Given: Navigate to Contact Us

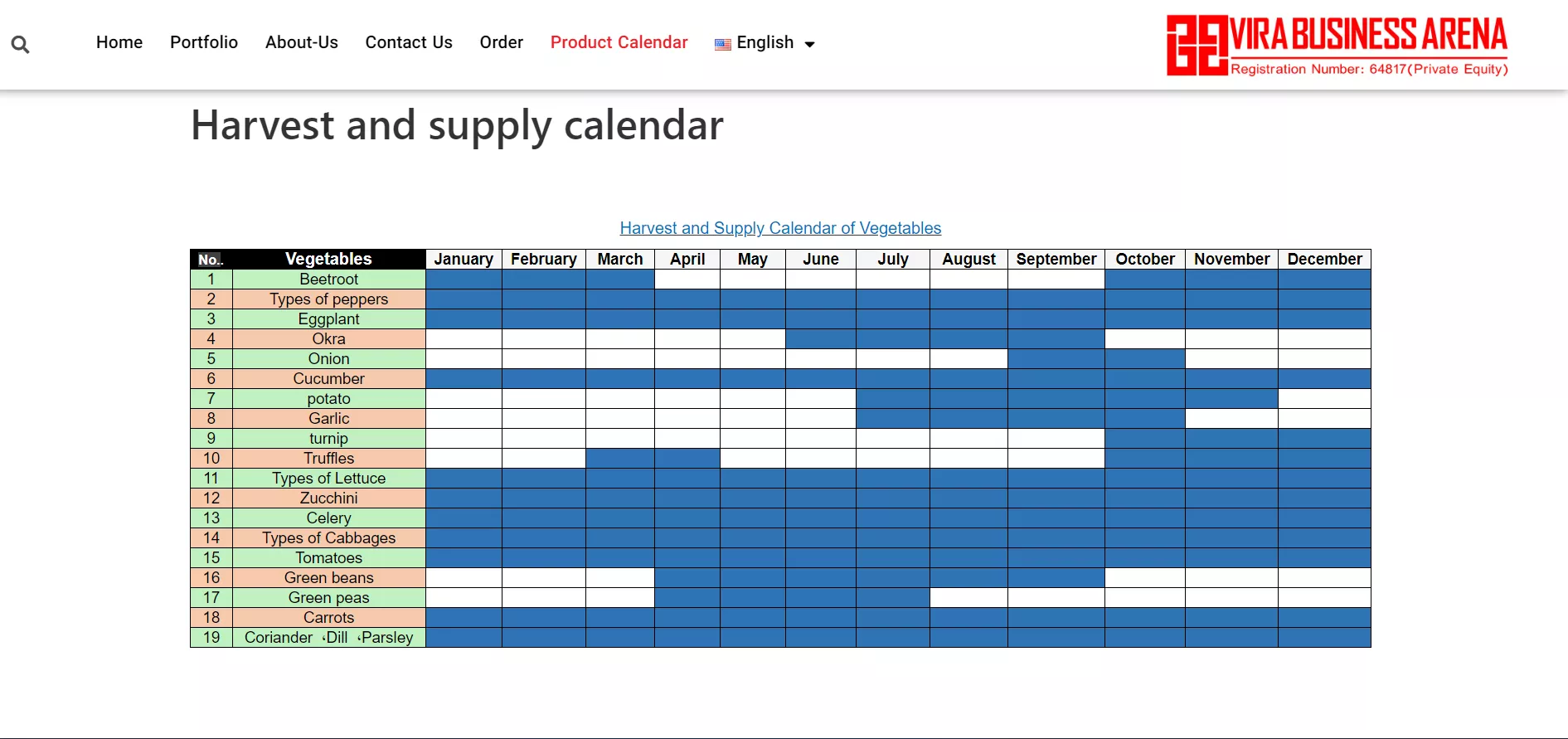Looking at the screenshot, I should (409, 42).
